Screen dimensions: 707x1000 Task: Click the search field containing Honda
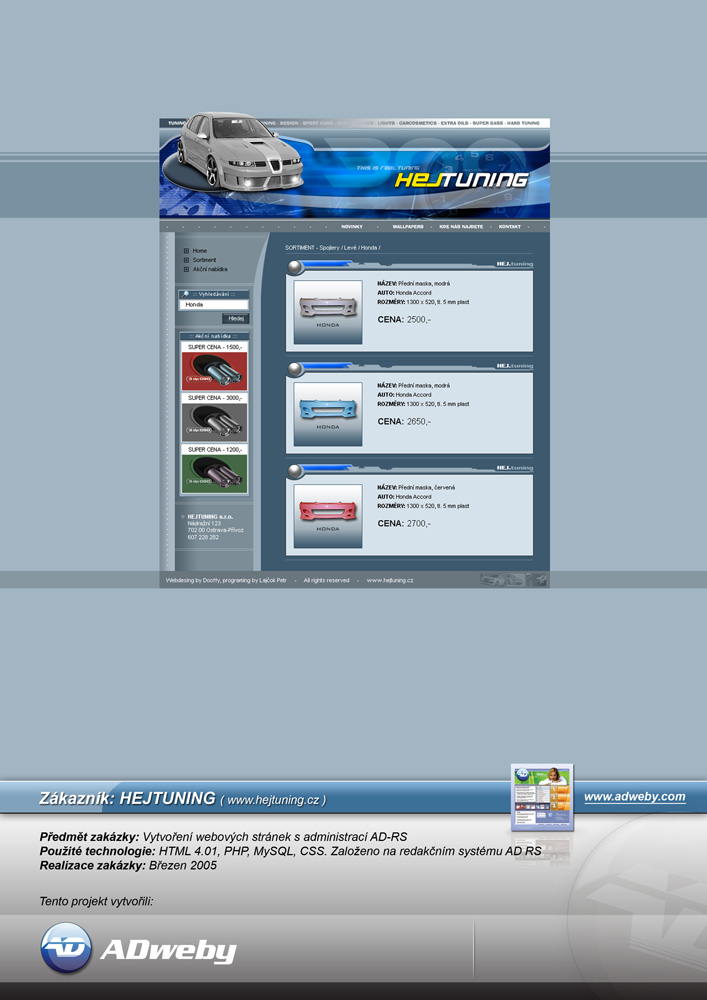pos(214,304)
